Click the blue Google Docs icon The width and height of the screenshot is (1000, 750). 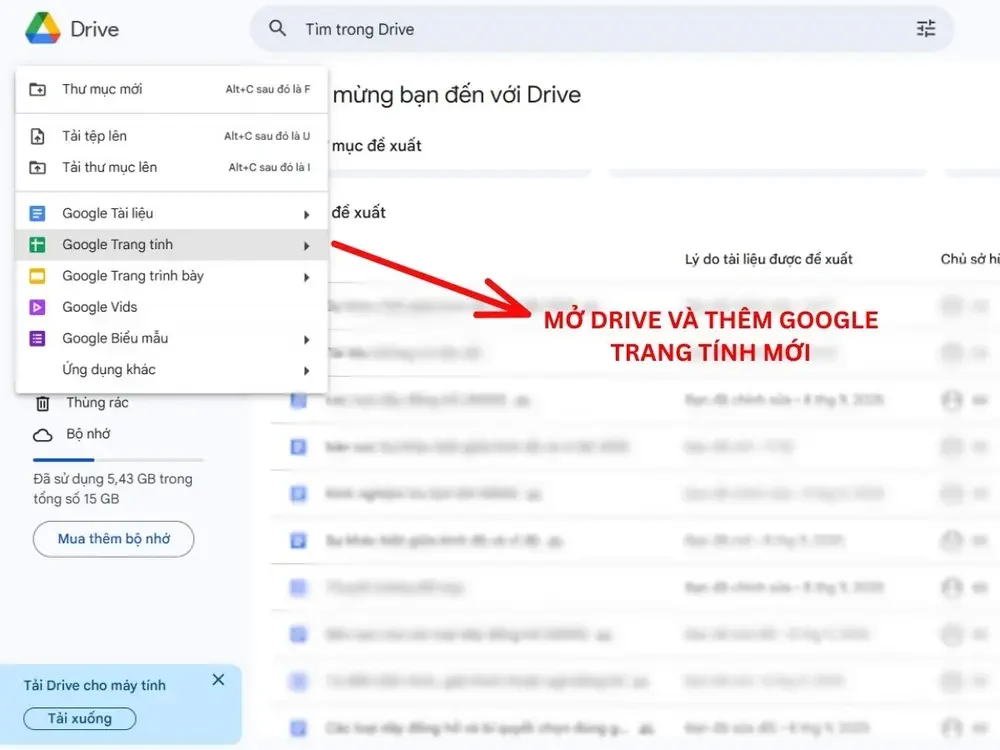[x=38, y=214]
